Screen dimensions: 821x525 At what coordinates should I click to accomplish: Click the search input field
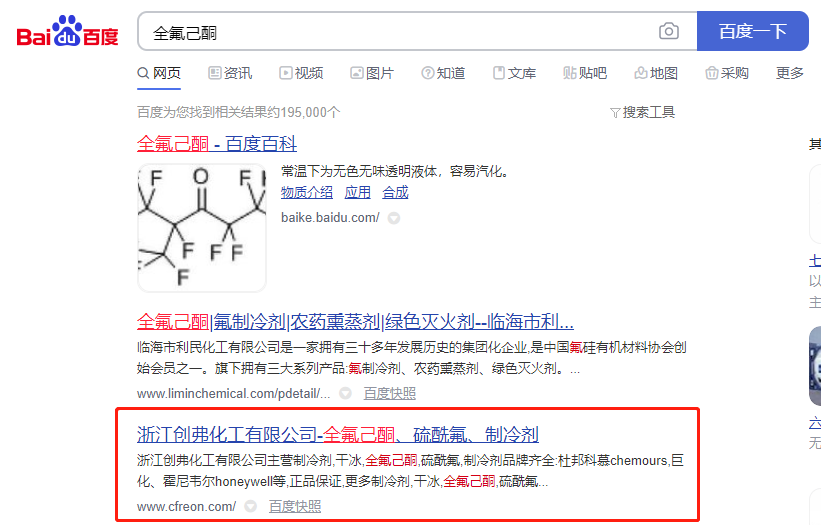400,32
